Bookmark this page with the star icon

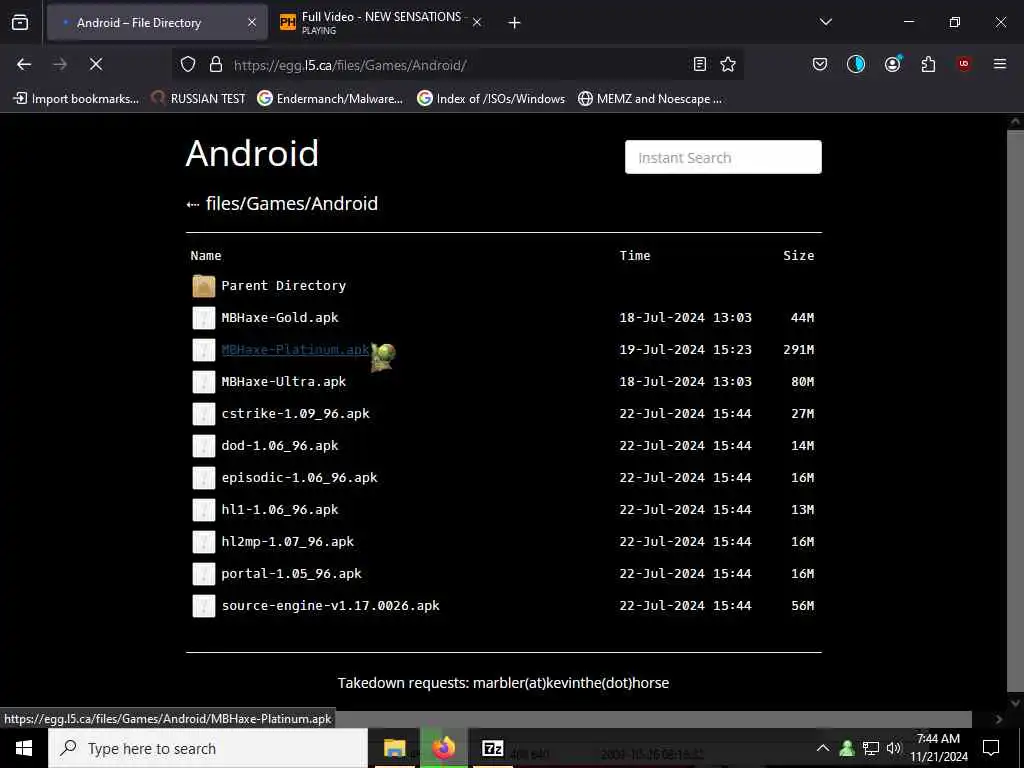point(728,64)
